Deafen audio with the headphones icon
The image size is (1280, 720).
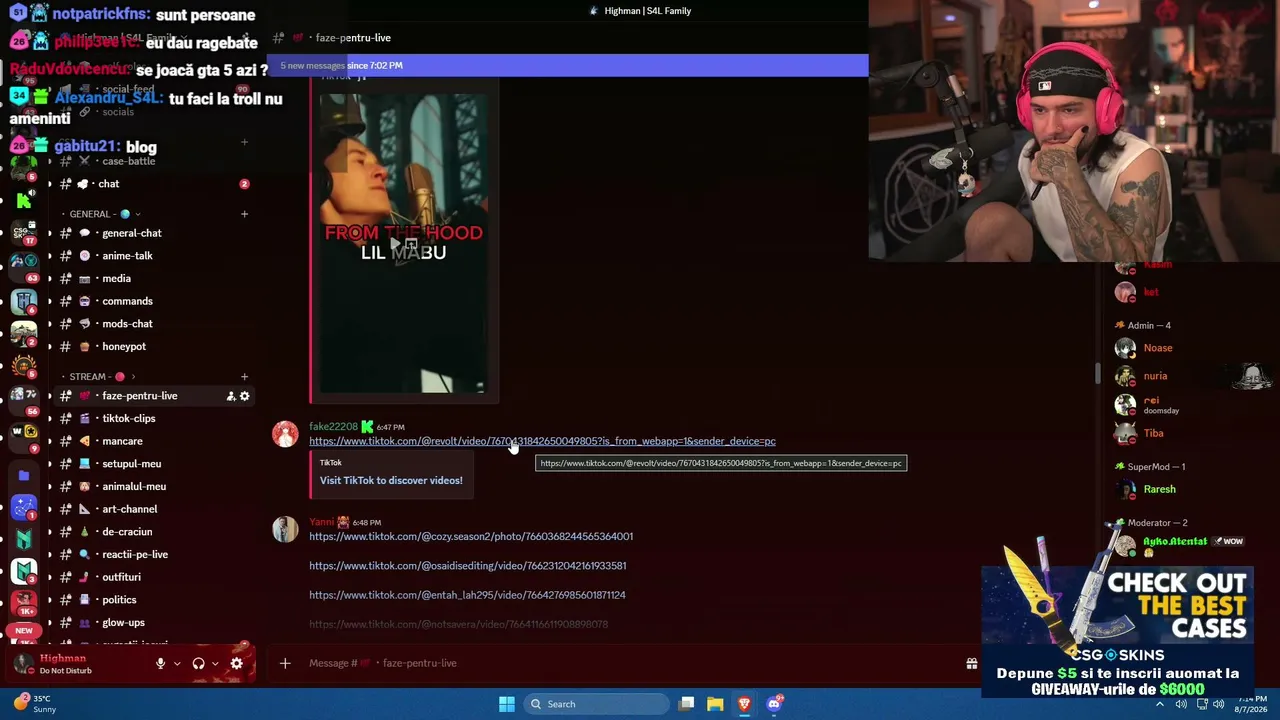point(198,663)
